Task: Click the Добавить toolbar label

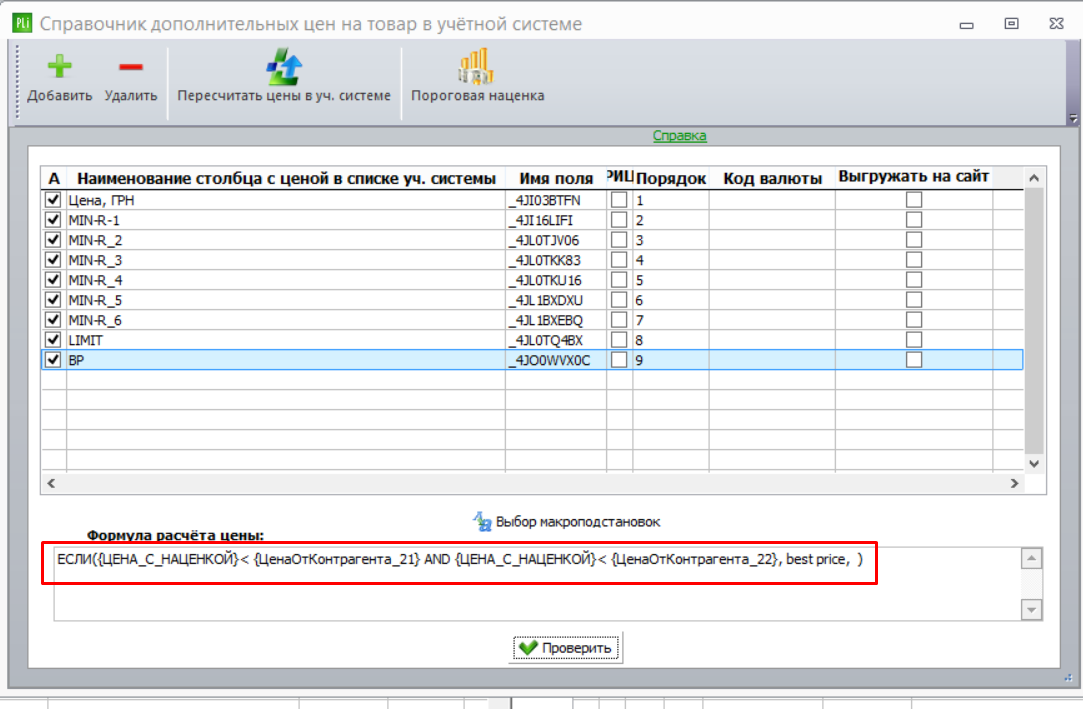Action: click(59, 95)
